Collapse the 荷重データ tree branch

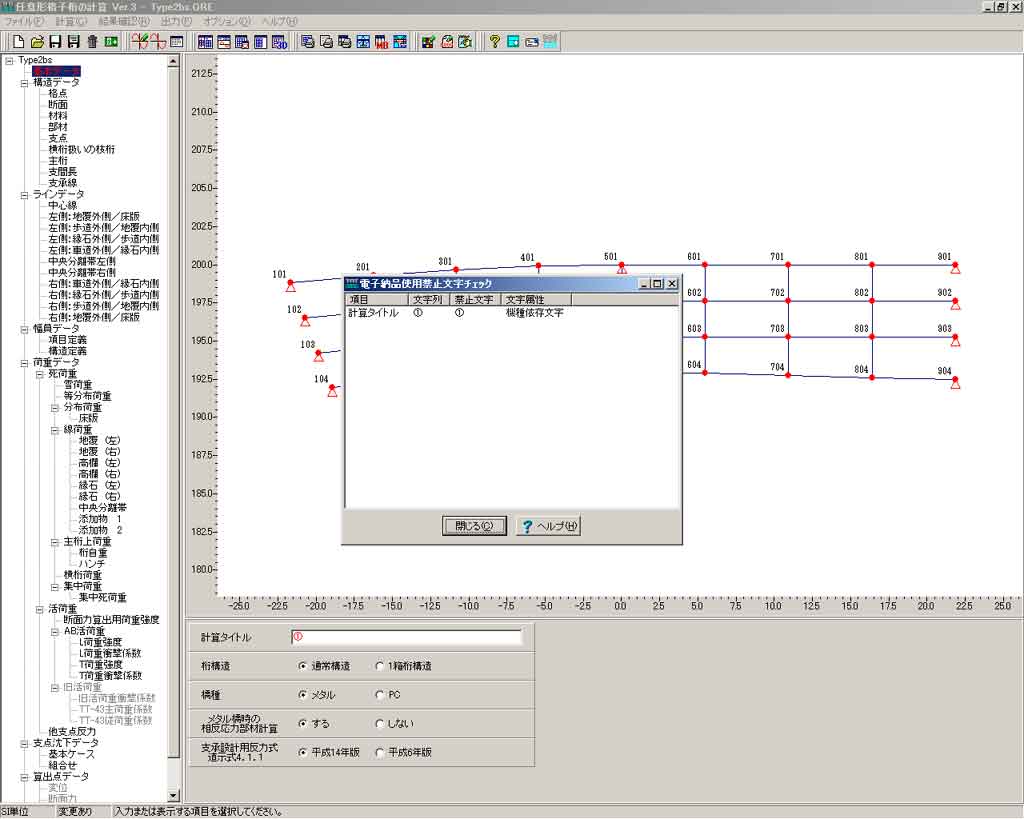click(x=24, y=362)
